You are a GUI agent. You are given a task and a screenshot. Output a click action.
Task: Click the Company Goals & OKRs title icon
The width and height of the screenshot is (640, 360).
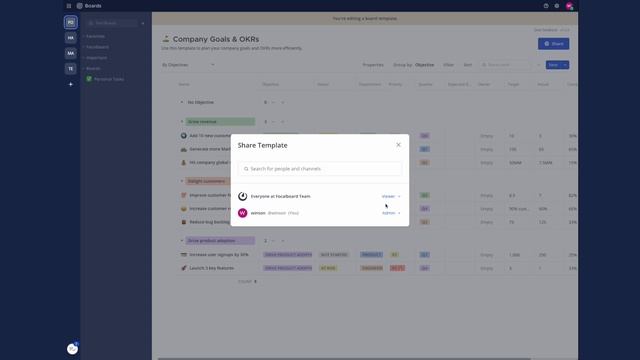pos(166,39)
